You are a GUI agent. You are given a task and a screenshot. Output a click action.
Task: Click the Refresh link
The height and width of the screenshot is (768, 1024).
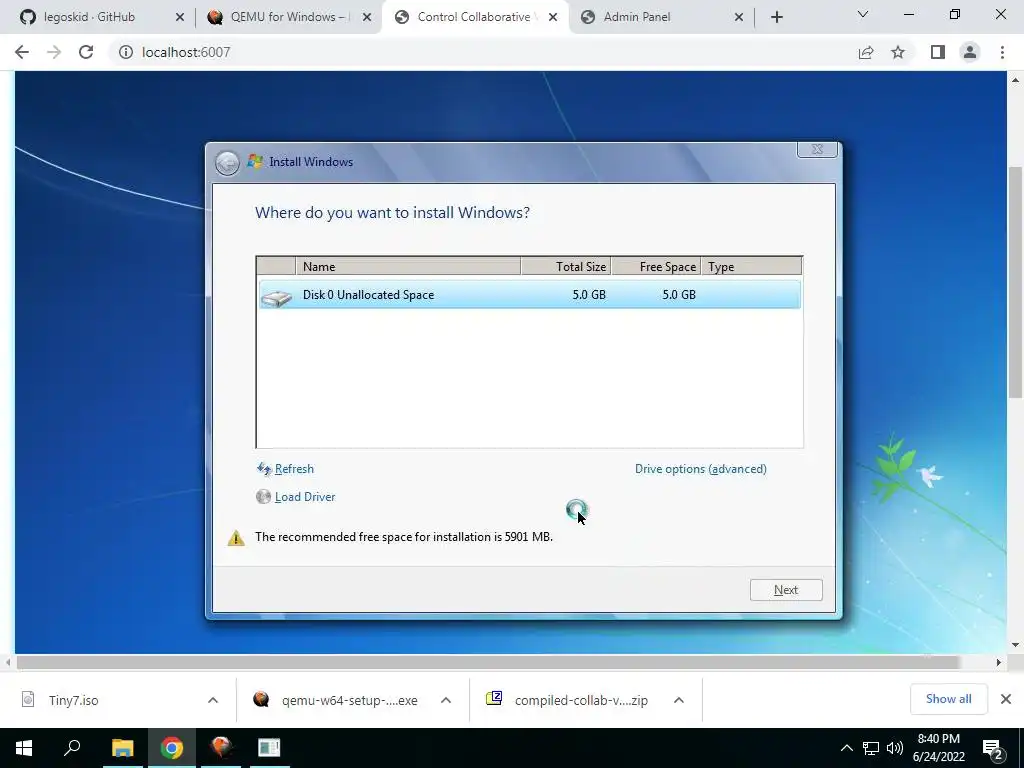pyautogui.click(x=294, y=469)
